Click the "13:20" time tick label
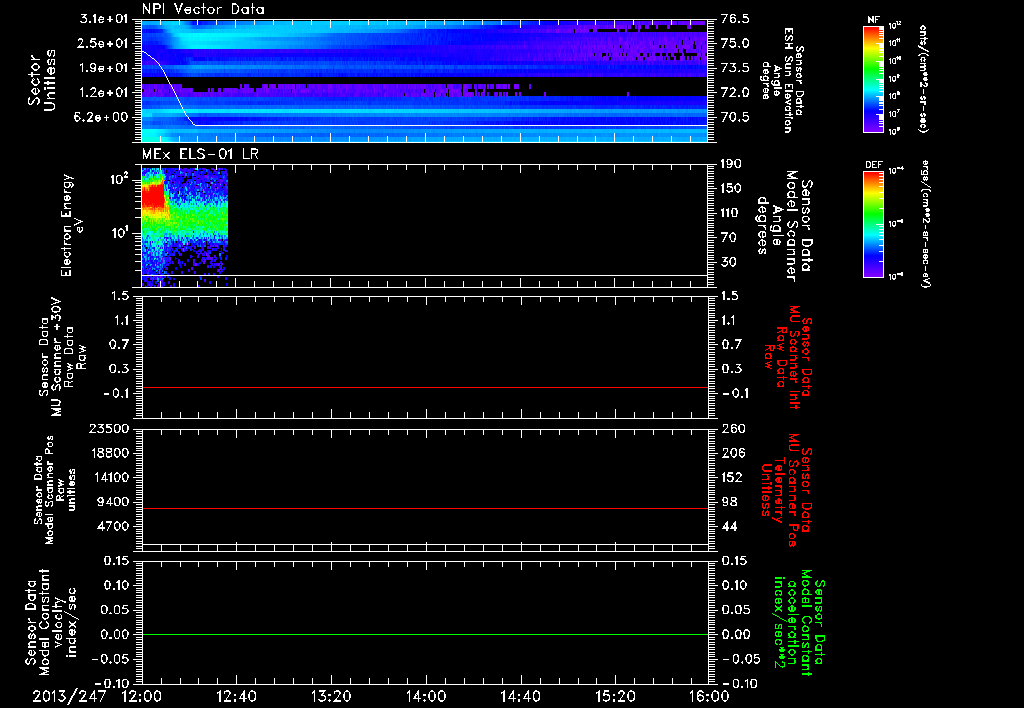 coord(331,696)
